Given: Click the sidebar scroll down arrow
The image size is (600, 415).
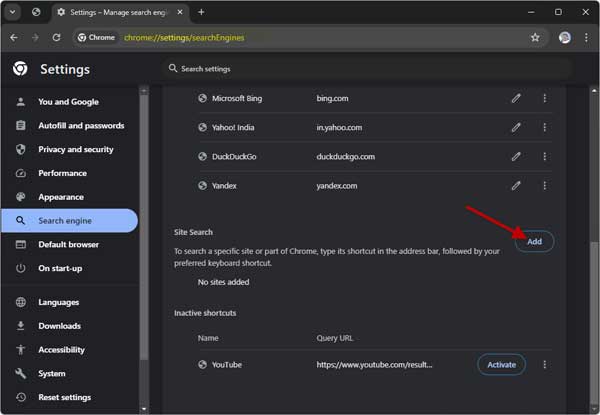Looking at the screenshot, I should point(144,409).
